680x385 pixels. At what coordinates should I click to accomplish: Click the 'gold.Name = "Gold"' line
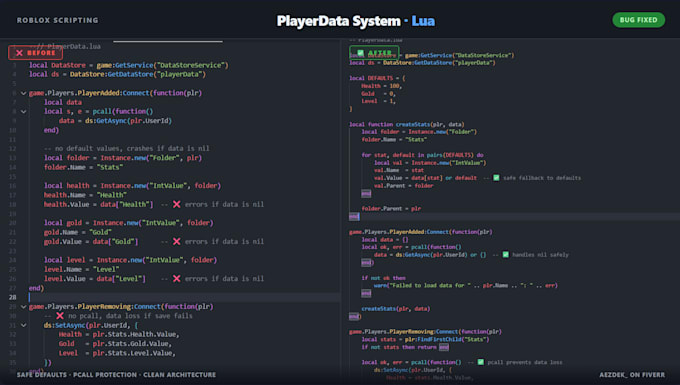(x=78, y=232)
